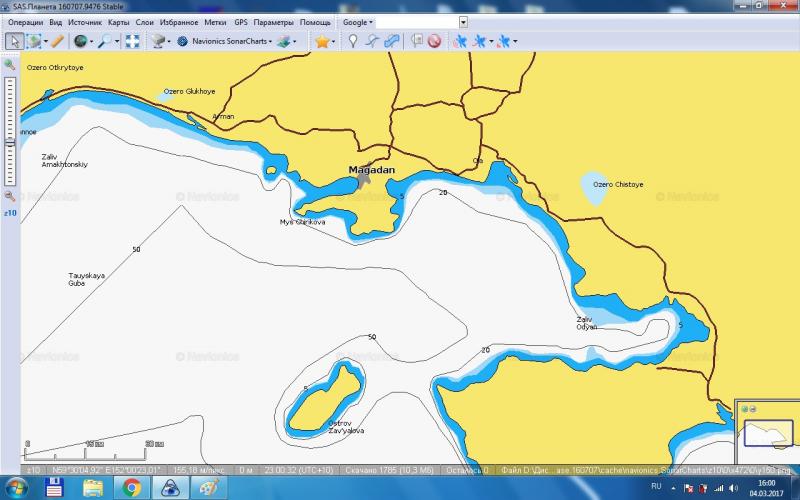Open the Параметры menu
This screenshot has width=800, height=500.
(x=274, y=21)
